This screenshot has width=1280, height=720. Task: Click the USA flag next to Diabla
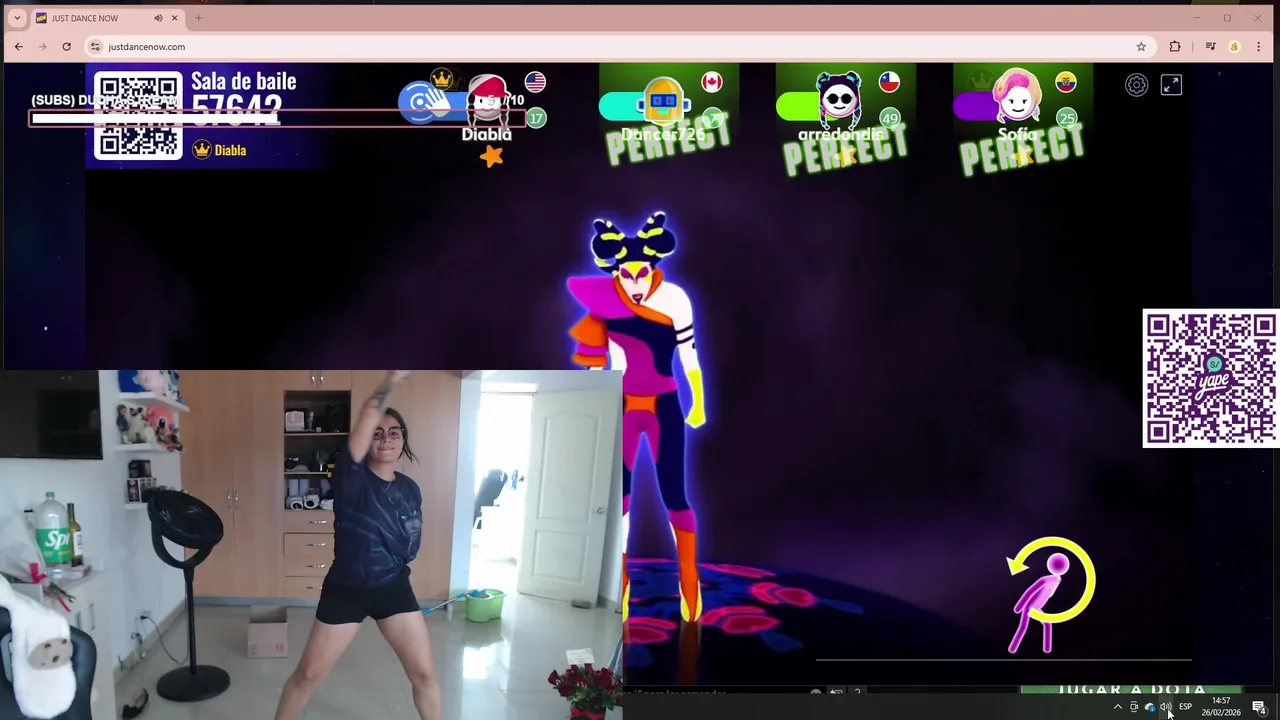click(535, 82)
